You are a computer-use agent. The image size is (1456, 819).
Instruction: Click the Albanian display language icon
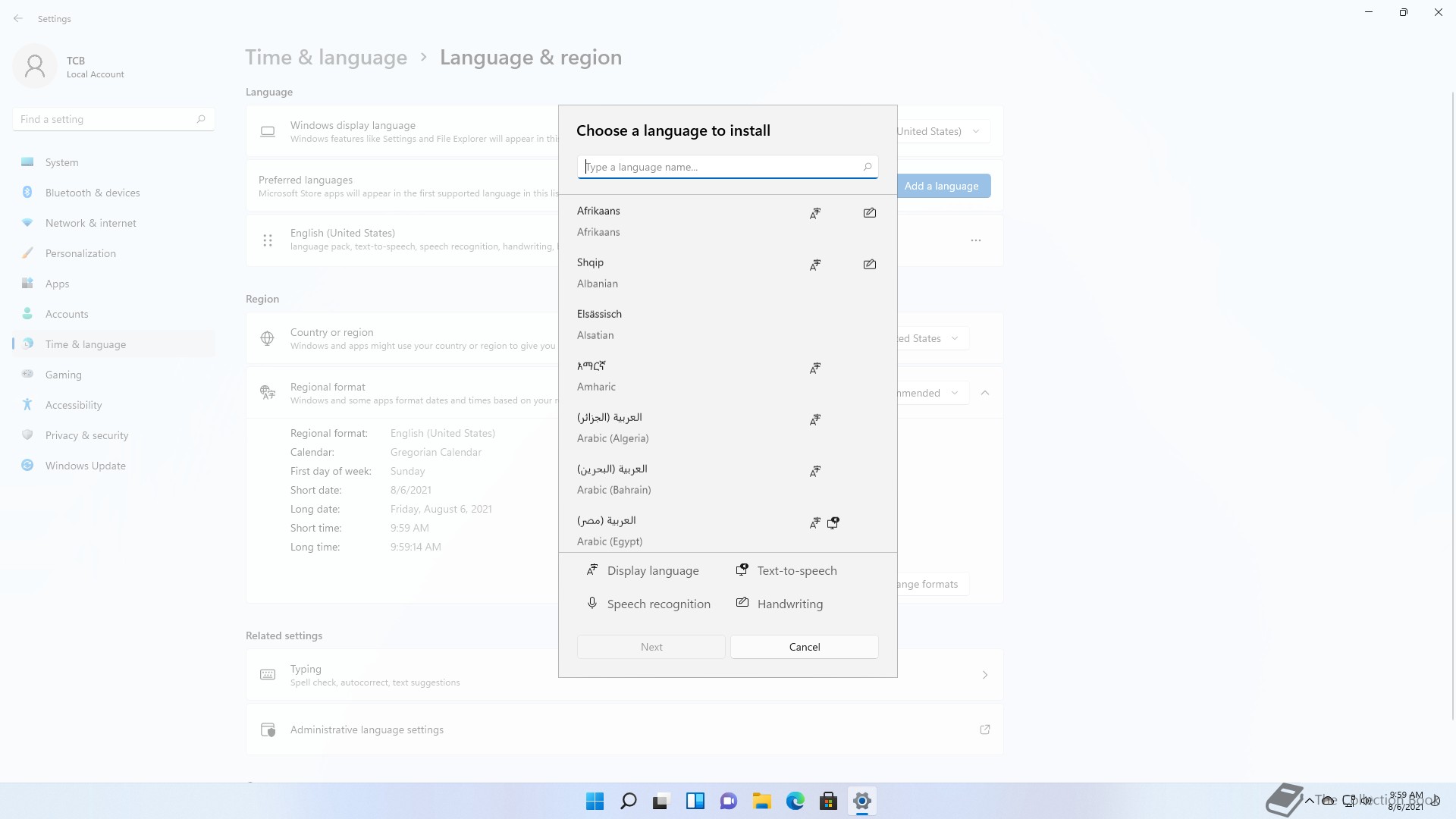(815, 265)
